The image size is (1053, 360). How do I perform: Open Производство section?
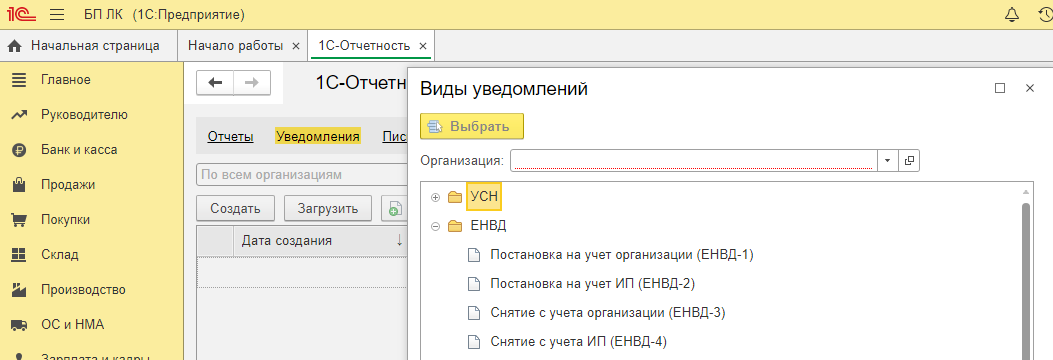click(x=83, y=289)
